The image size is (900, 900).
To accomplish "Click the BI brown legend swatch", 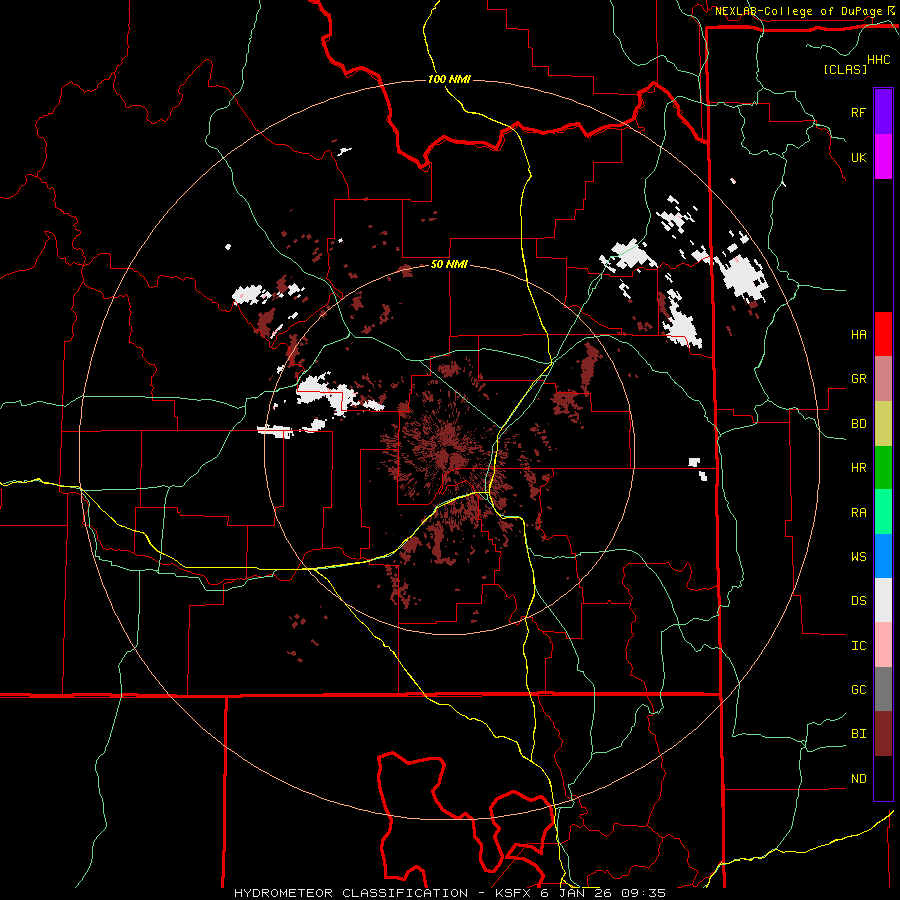I will 883,734.
